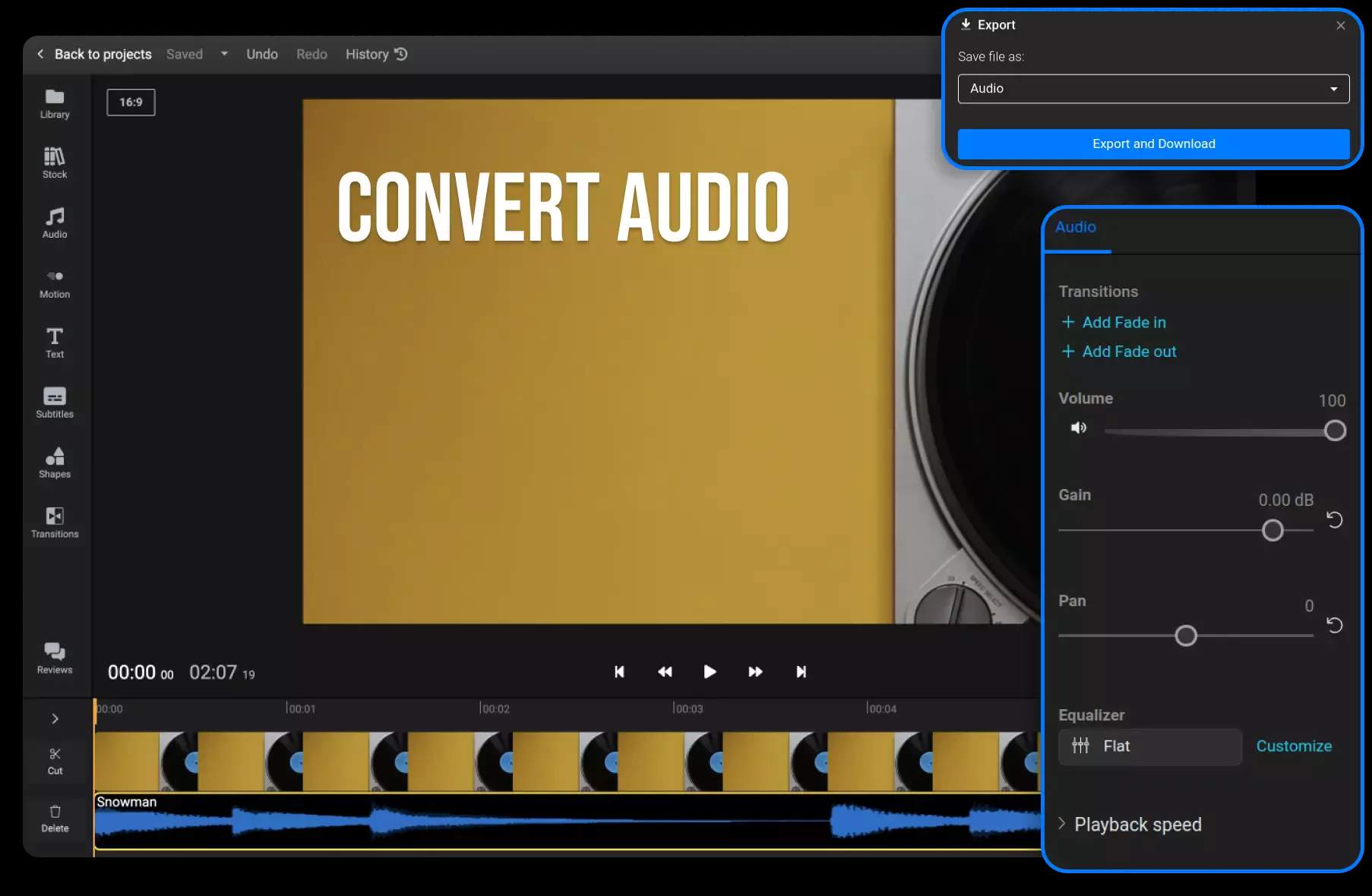The height and width of the screenshot is (896, 1372).
Task: Open the Subtitles panel
Action: 55,403
